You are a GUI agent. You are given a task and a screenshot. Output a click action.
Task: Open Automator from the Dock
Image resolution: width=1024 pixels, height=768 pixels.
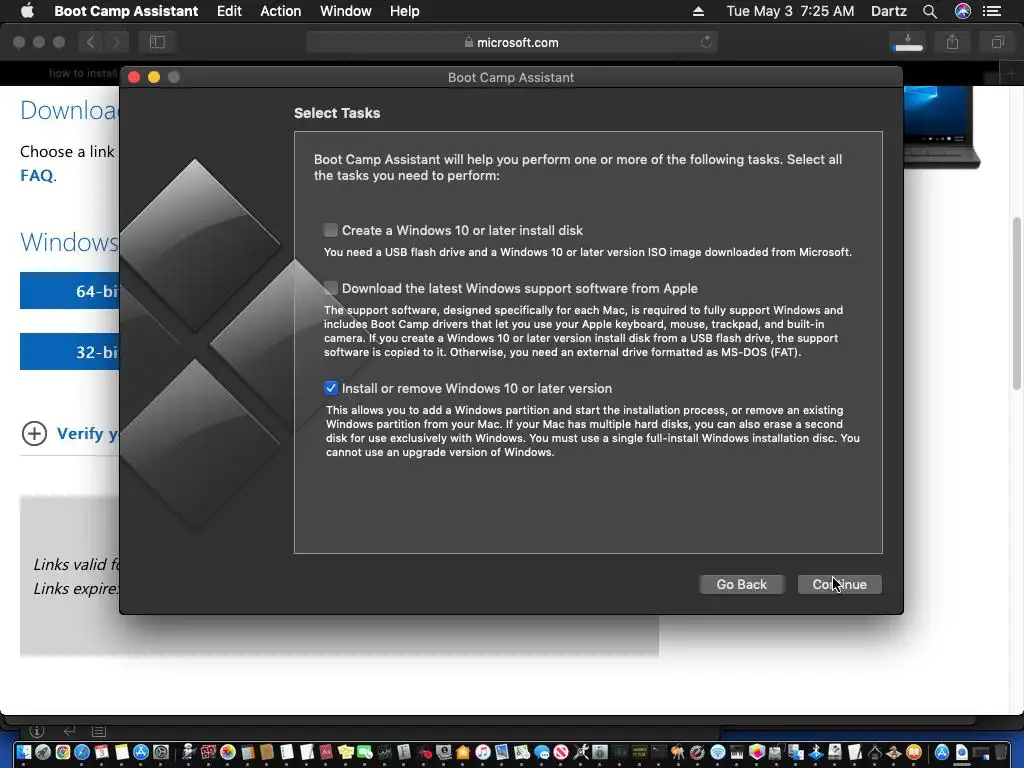[189, 752]
